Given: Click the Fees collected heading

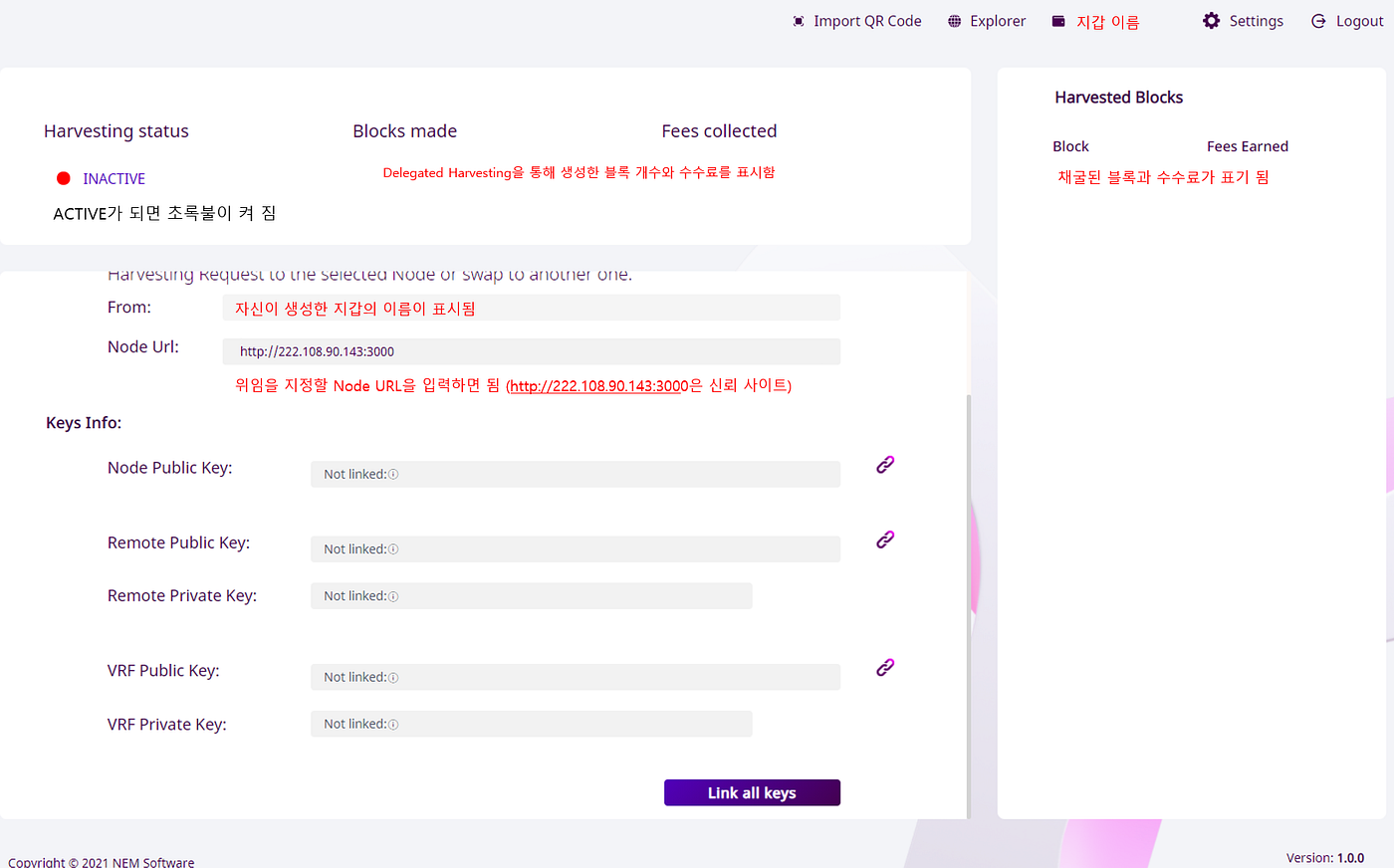Looking at the screenshot, I should pos(719,131).
